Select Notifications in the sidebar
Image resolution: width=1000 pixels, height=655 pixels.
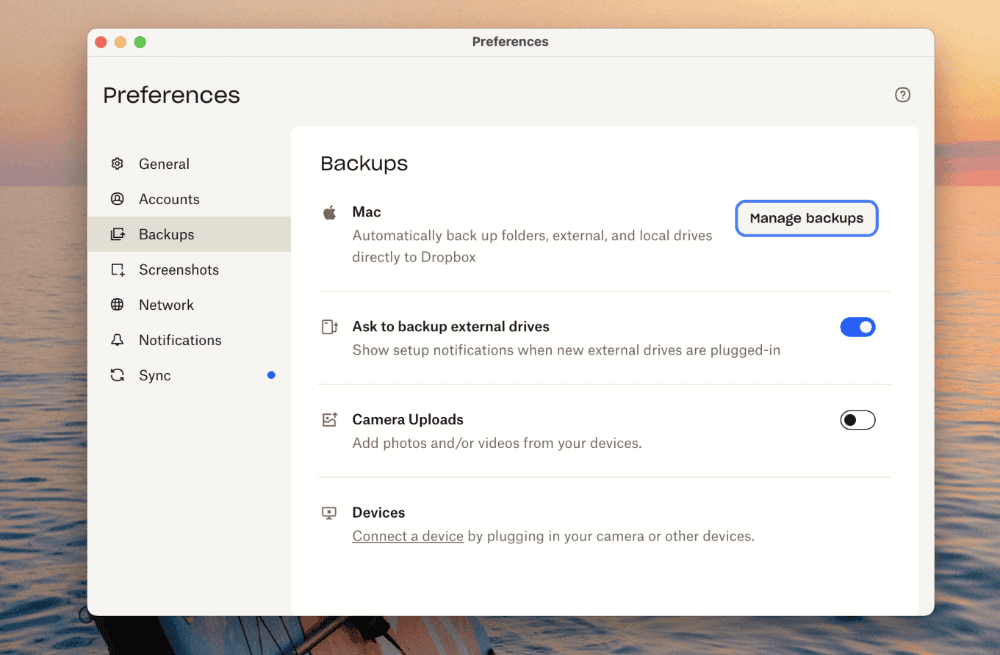coord(180,340)
